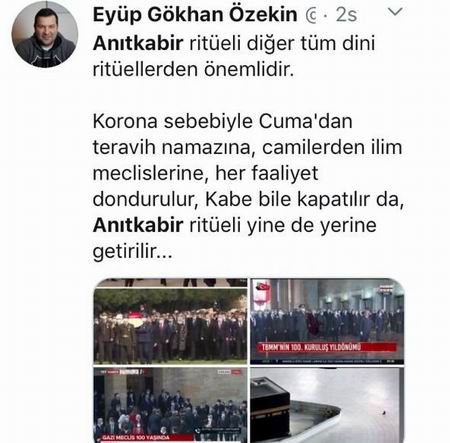Screen dimensions: 450x443
Task: Expand the tweet options chevron
Action: [395, 12]
